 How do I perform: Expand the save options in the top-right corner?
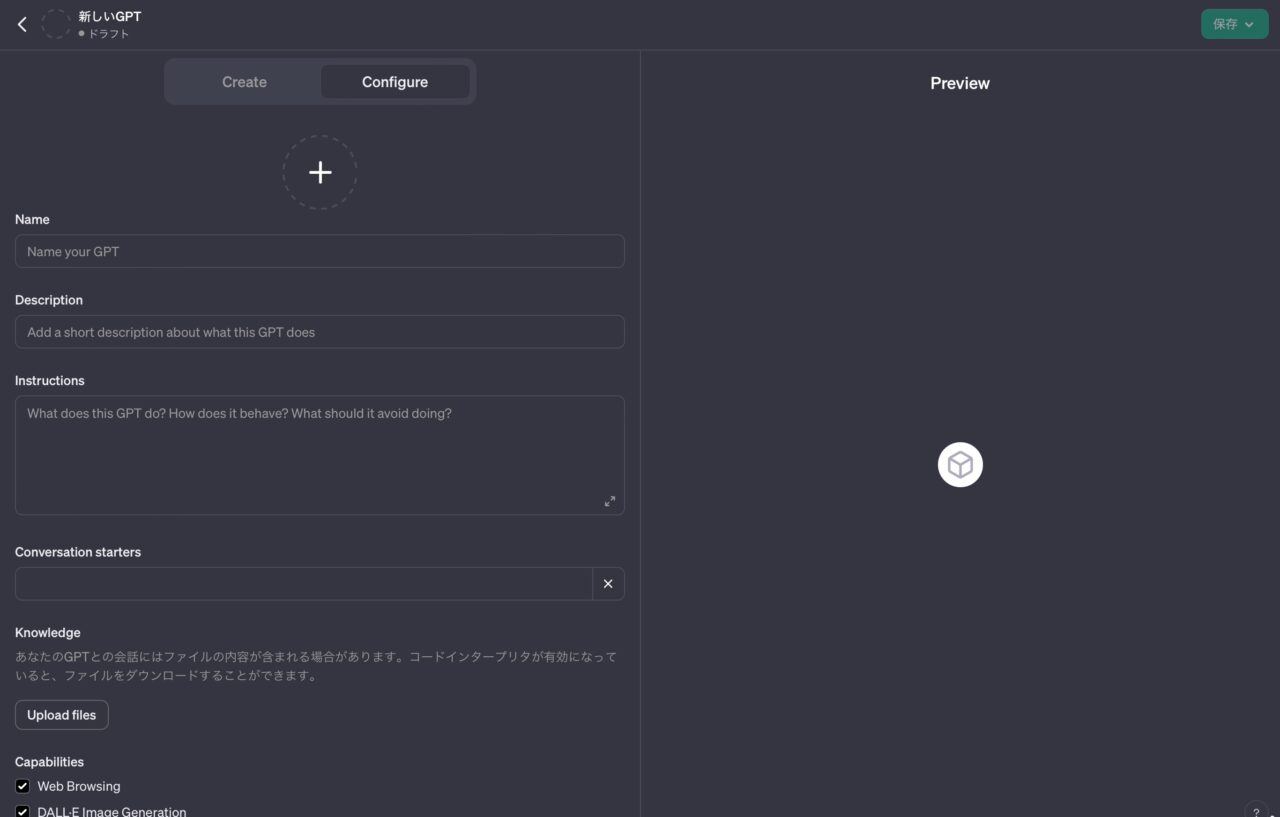click(x=1249, y=23)
